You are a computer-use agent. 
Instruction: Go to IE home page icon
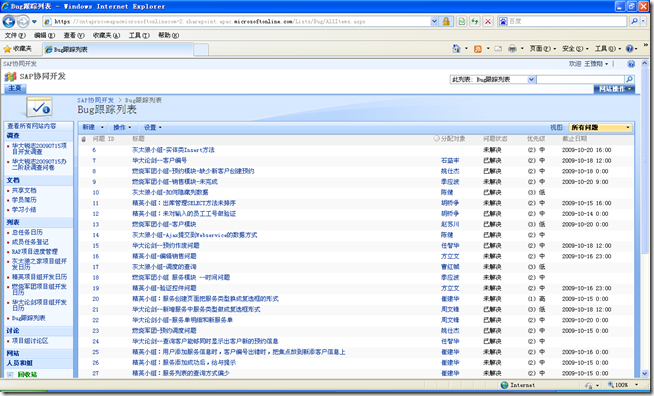pos(456,49)
